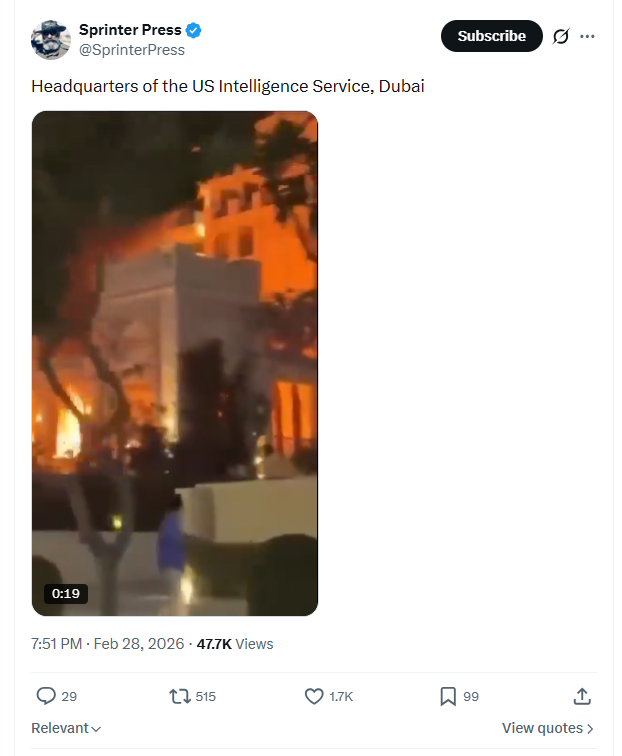Click the repost arrows icon
The image size is (622, 756).
[179, 696]
